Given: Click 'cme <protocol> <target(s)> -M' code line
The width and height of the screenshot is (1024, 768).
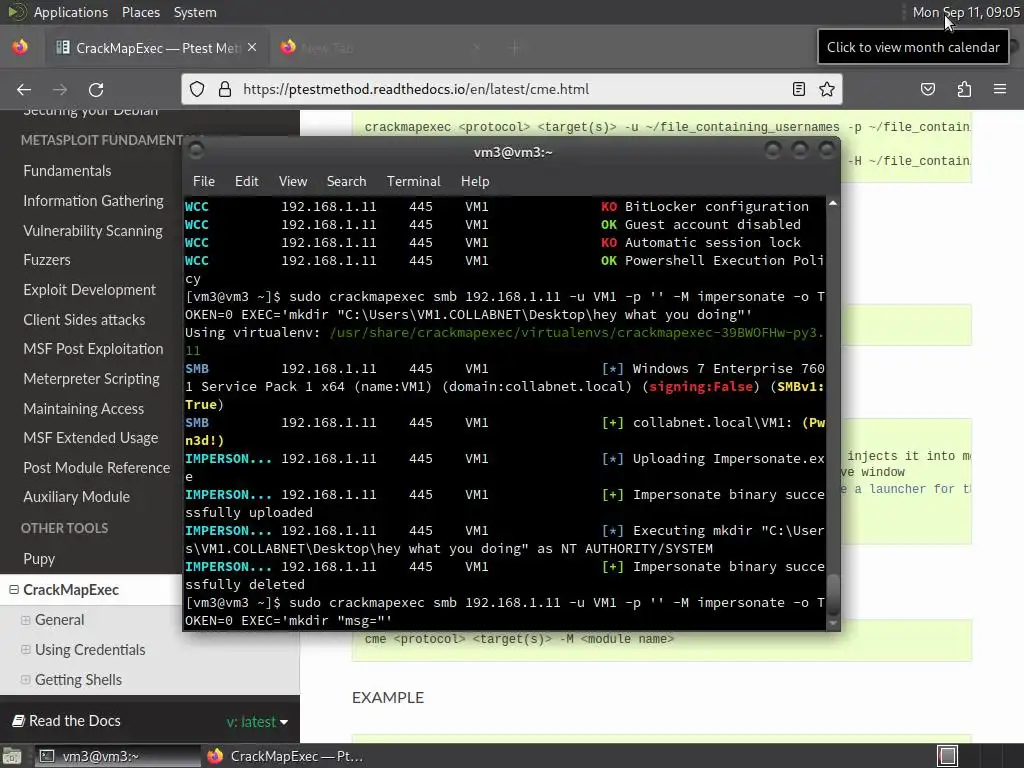Looking at the screenshot, I should (519, 639).
